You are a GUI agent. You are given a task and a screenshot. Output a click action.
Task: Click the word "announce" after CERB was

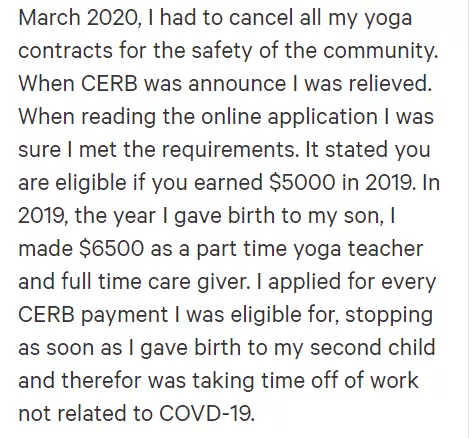click(237, 83)
